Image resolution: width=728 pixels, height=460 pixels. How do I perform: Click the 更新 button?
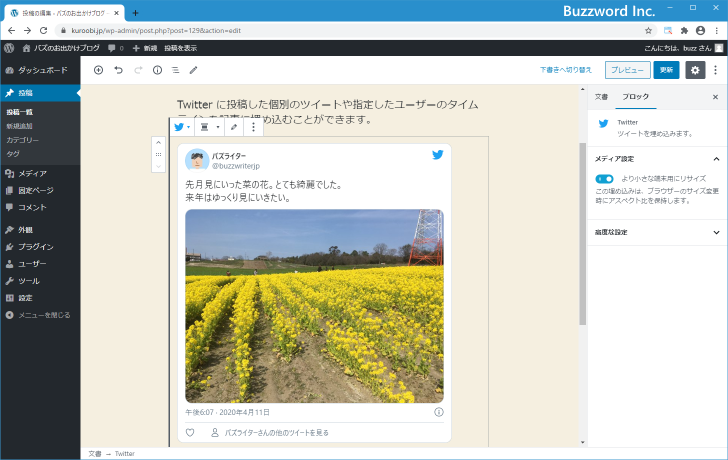666,70
